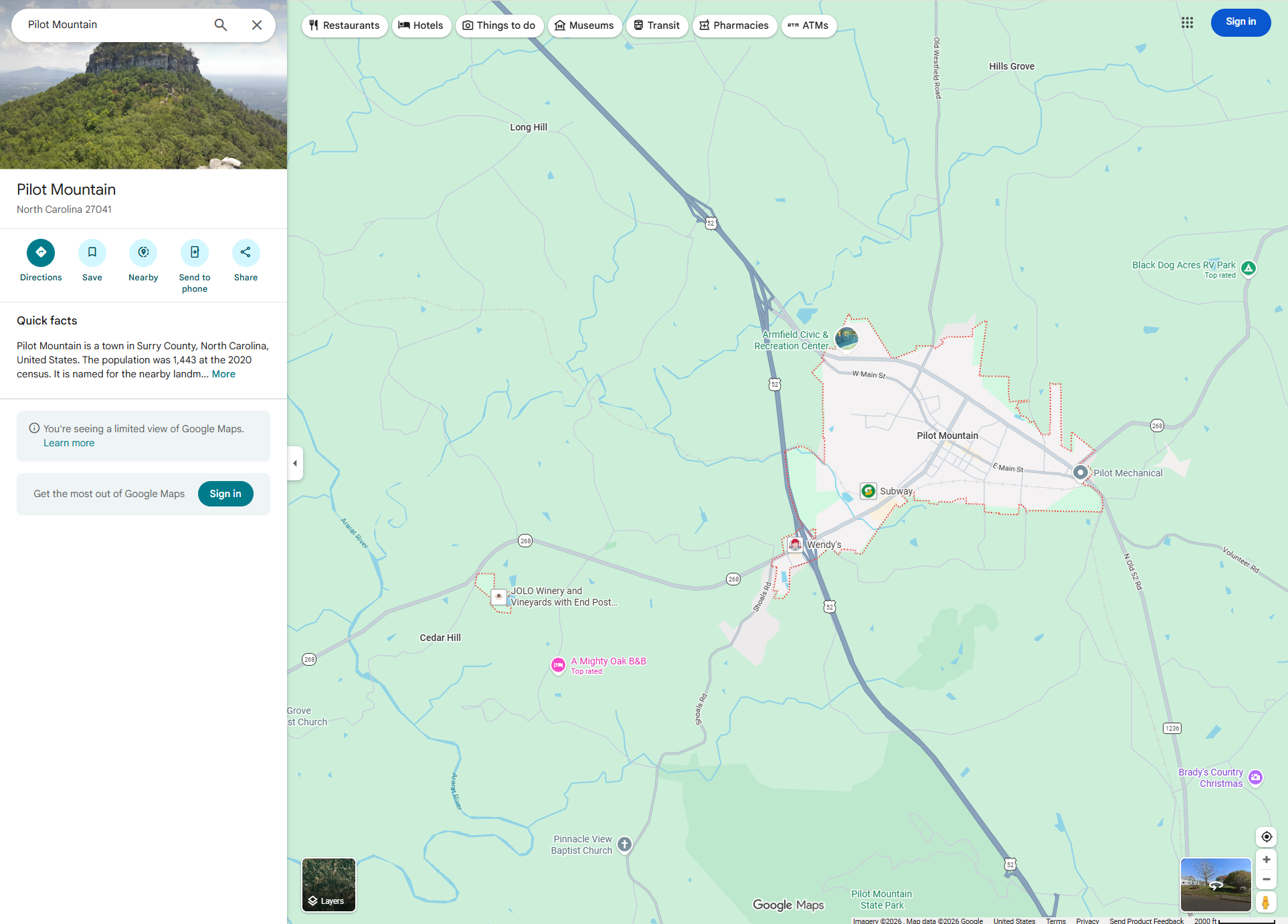Viewport: 1288px width, 924px height.
Task: Click Send to phone icon
Action: 195,253
